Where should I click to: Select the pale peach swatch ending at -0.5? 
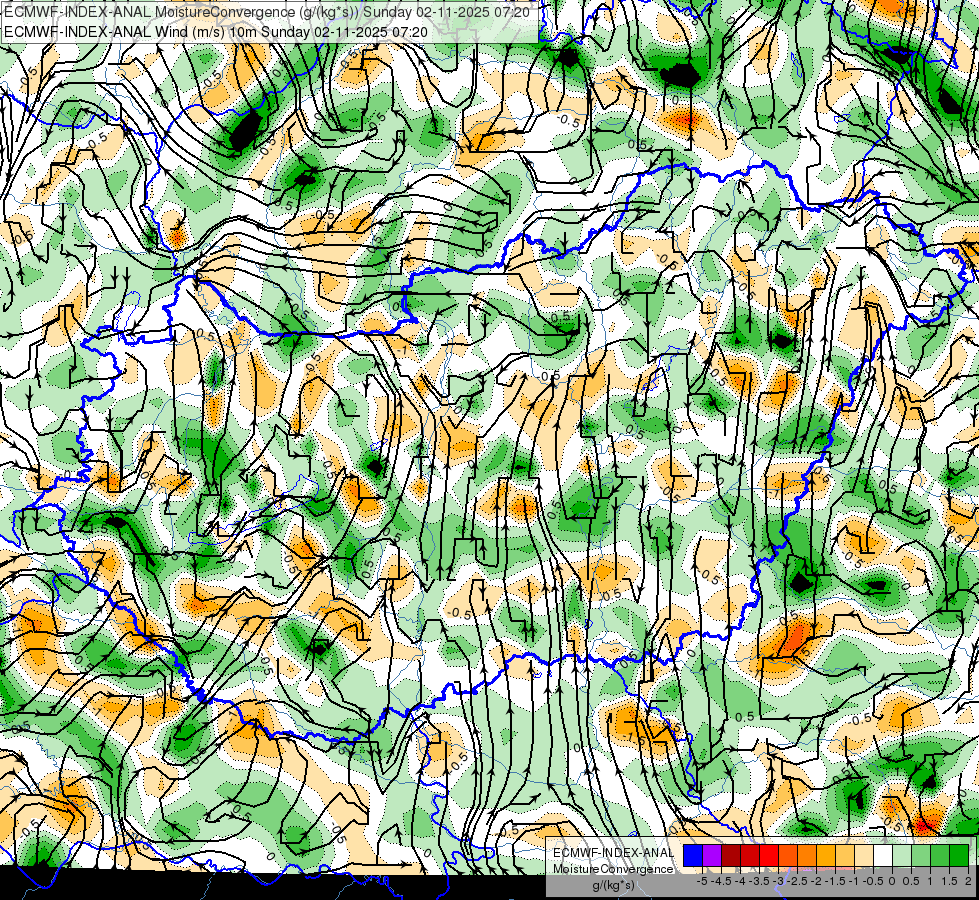click(864, 856)
